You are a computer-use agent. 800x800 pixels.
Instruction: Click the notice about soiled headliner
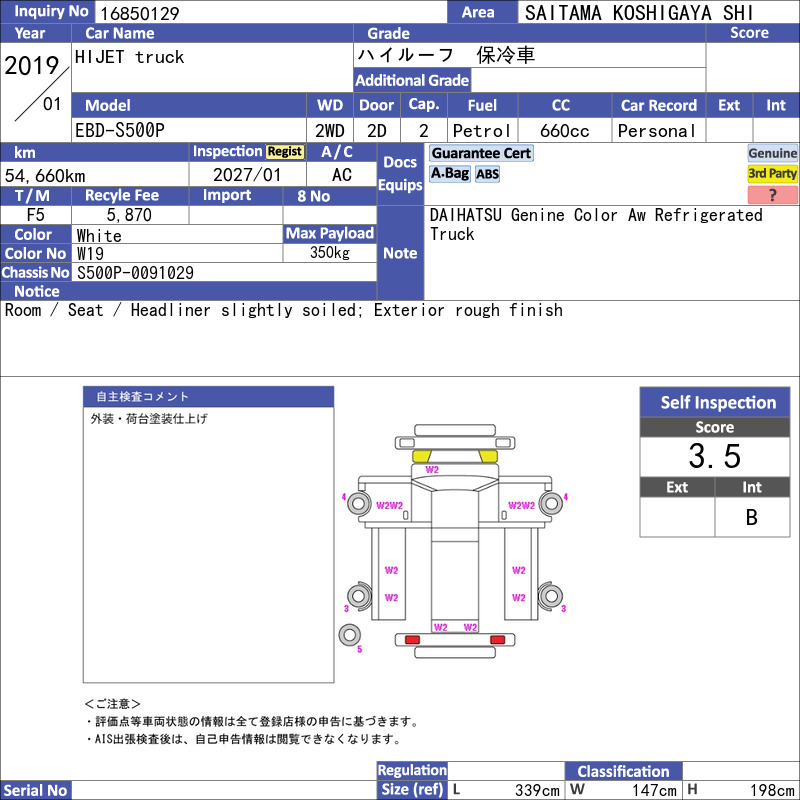(x=284, y=310)
